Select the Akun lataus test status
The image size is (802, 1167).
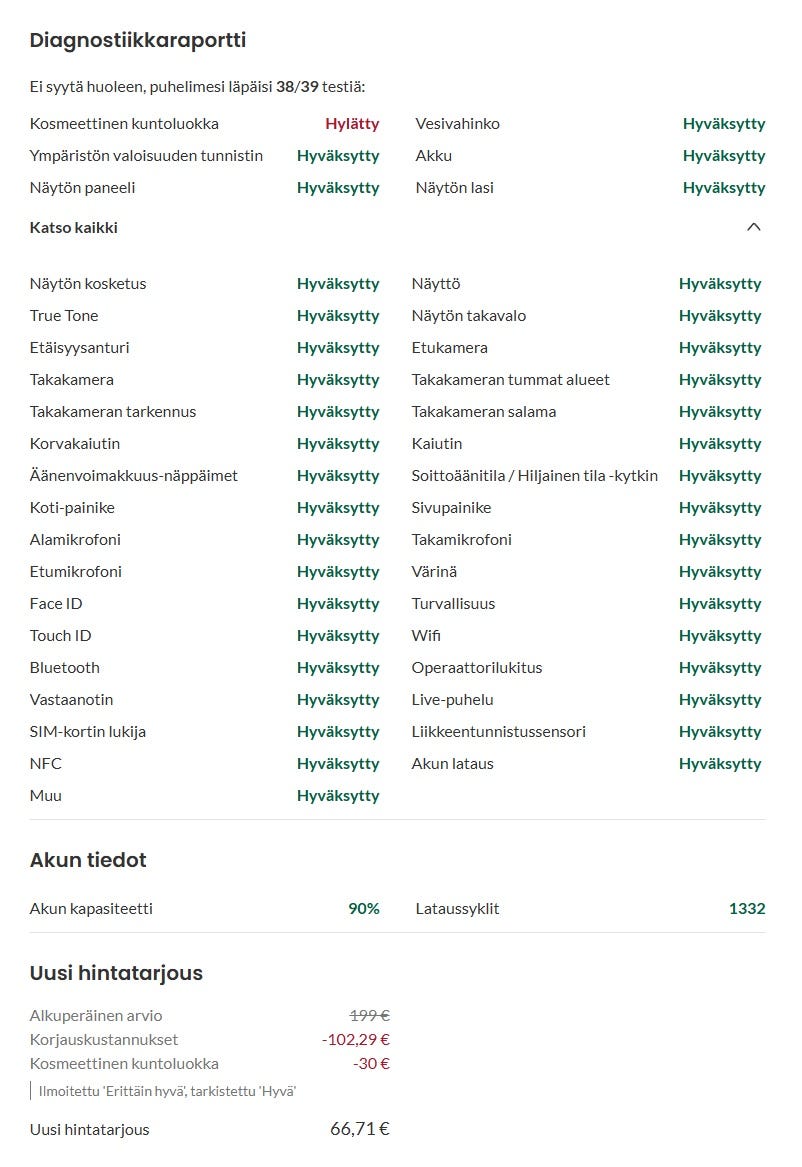point(721,763)
